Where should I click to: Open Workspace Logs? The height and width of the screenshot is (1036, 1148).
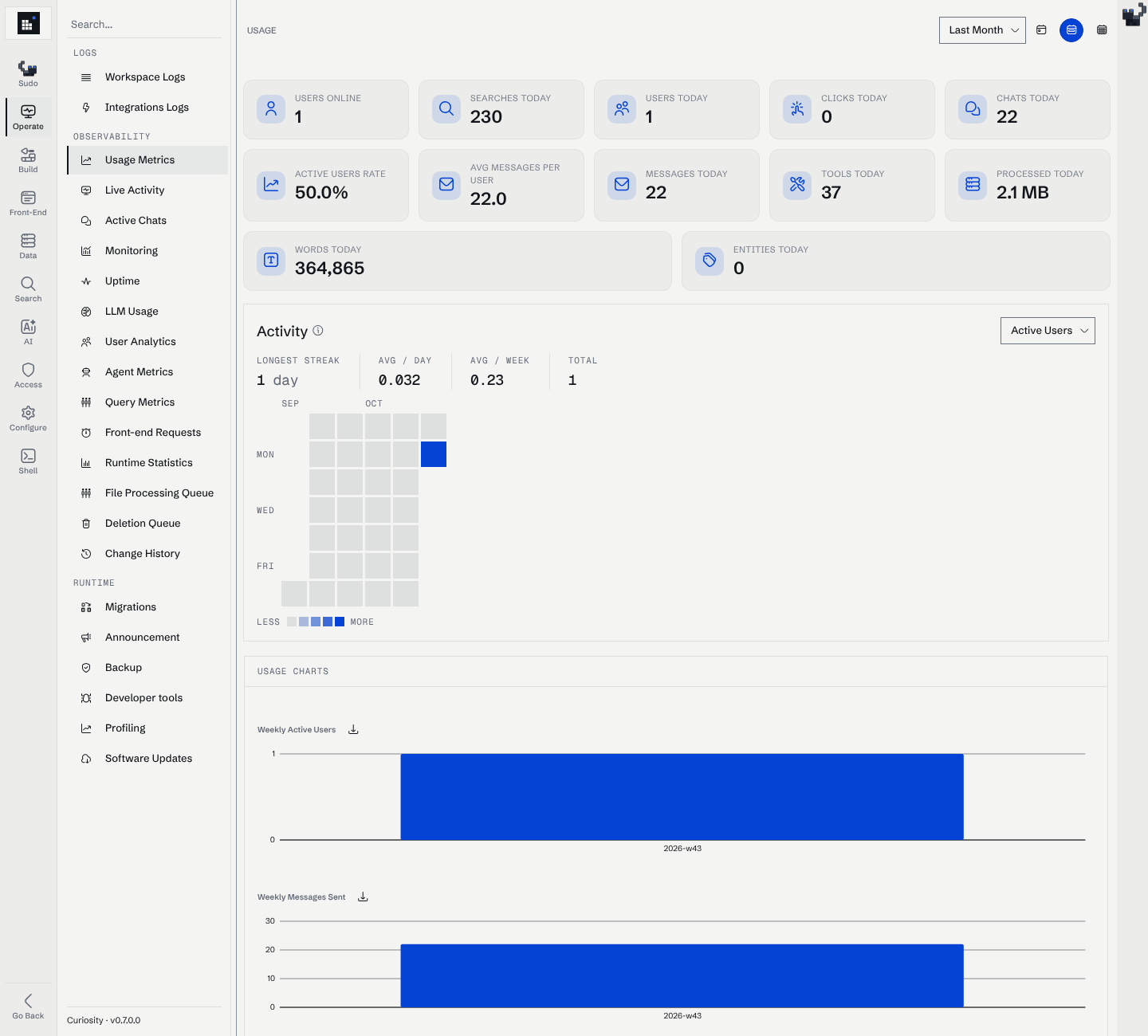[x=147, y=77]
